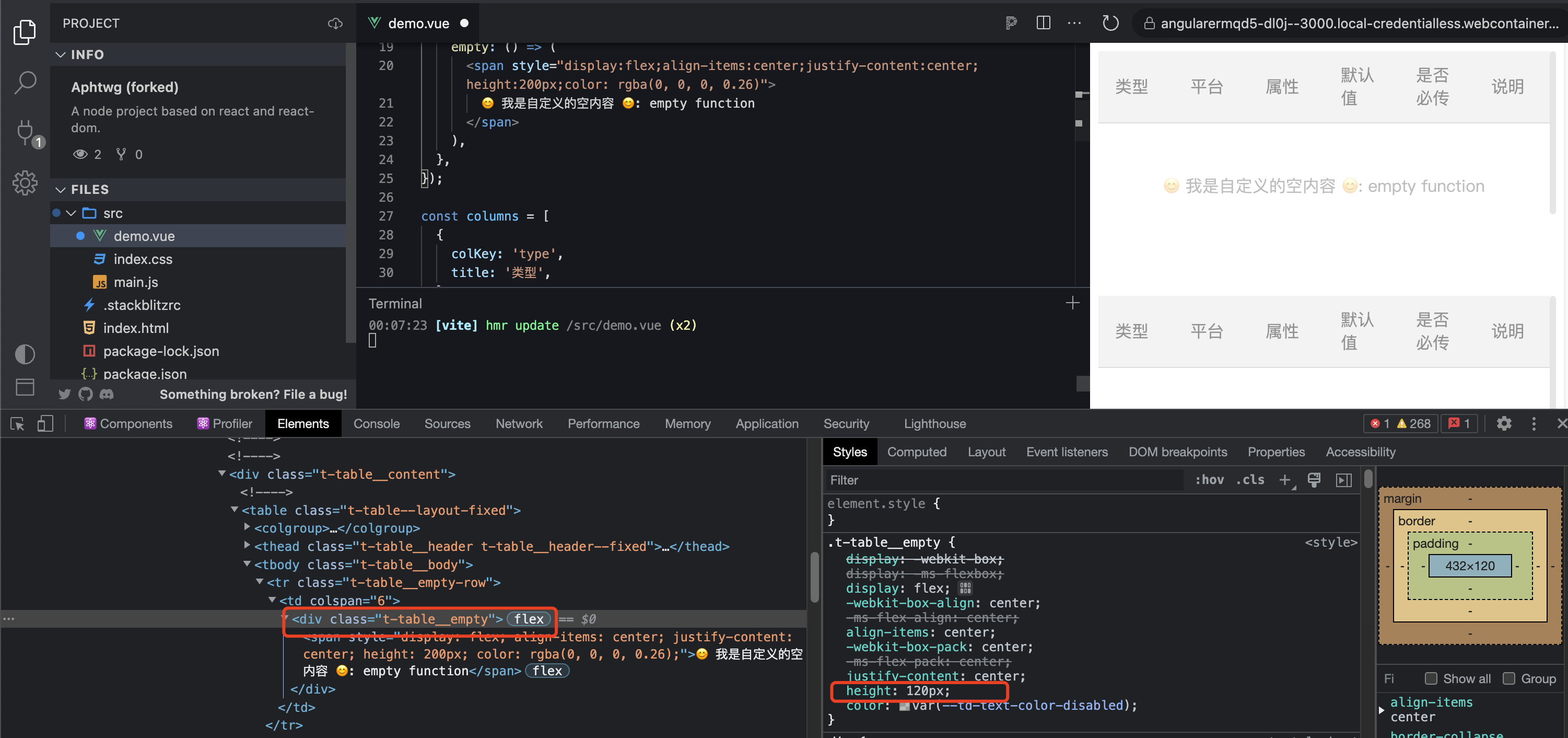The height and width of the screenshot is (738, 1568).
Task: Open DevTools settings gear icon
Action: [x=1503, y=424]
